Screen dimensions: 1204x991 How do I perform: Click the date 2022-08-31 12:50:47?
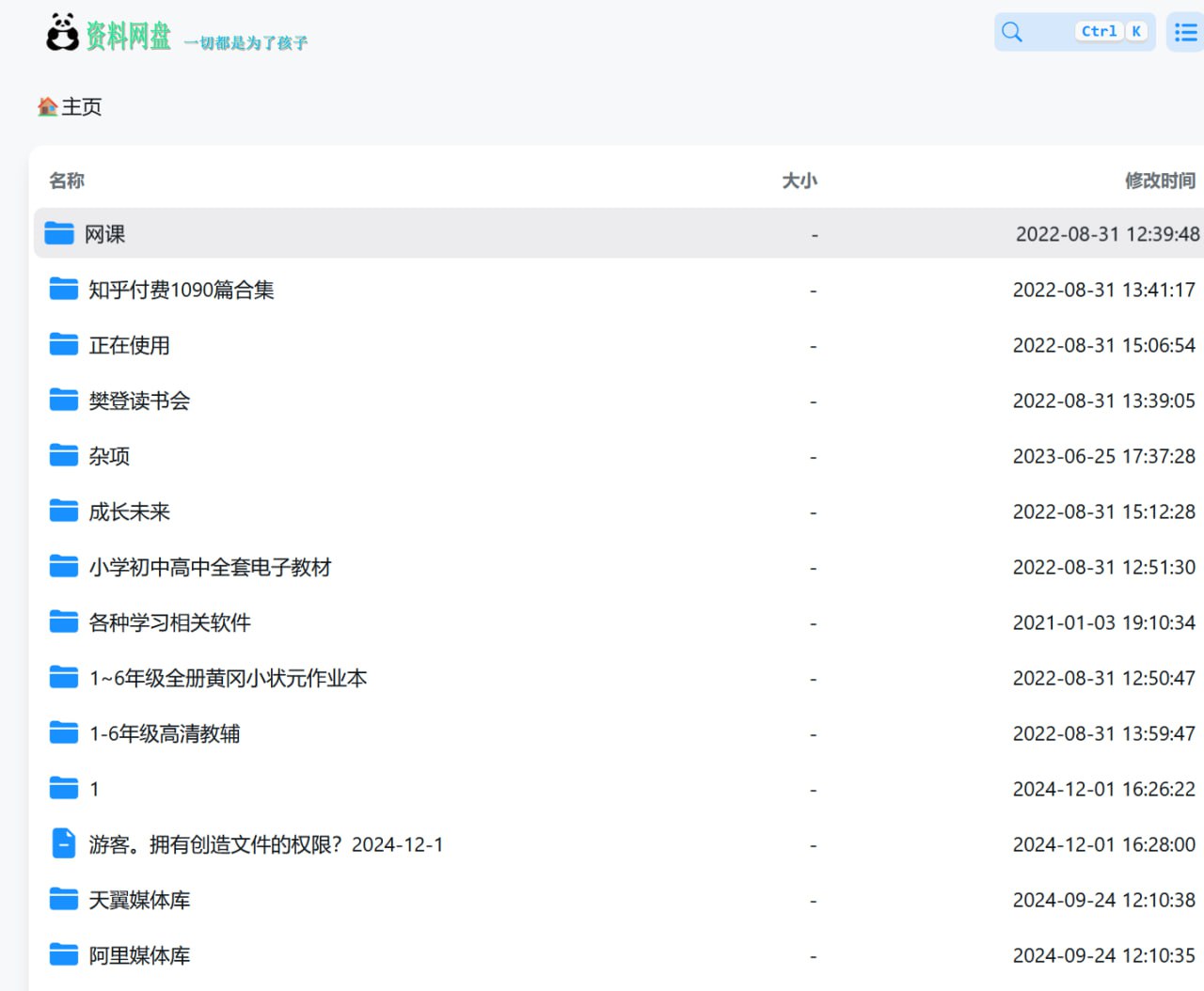click(x=1103, y=678)
